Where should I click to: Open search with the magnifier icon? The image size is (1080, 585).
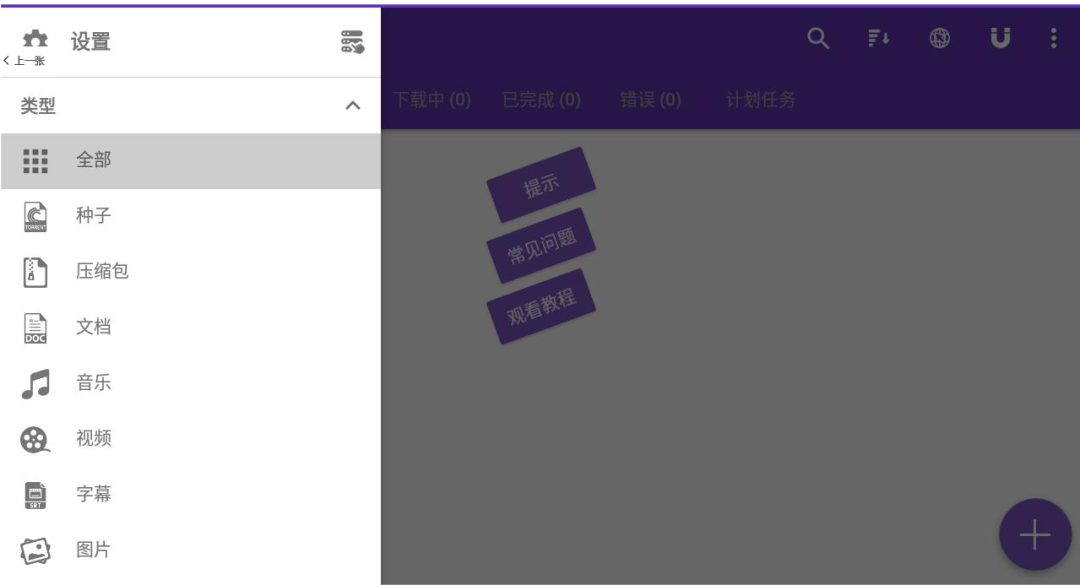coord(818,40)
